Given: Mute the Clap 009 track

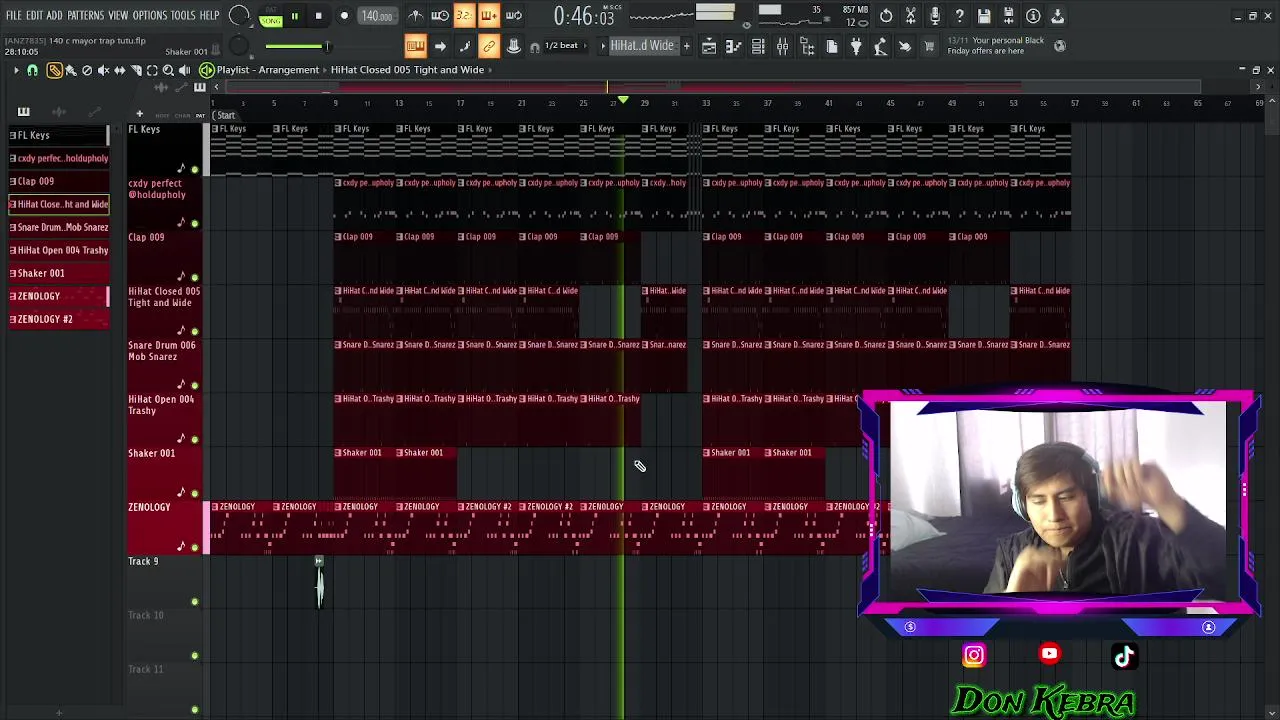Looking at the screenshot, I should pyautogui.click(x=194, y=277).
